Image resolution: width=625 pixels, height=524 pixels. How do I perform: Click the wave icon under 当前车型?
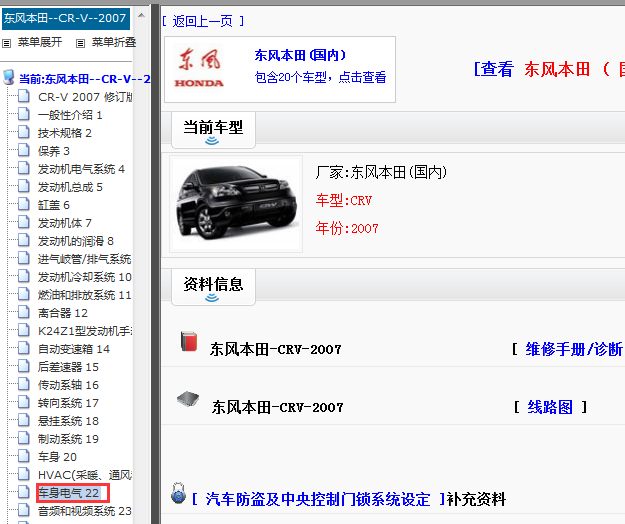pos(212,141)
